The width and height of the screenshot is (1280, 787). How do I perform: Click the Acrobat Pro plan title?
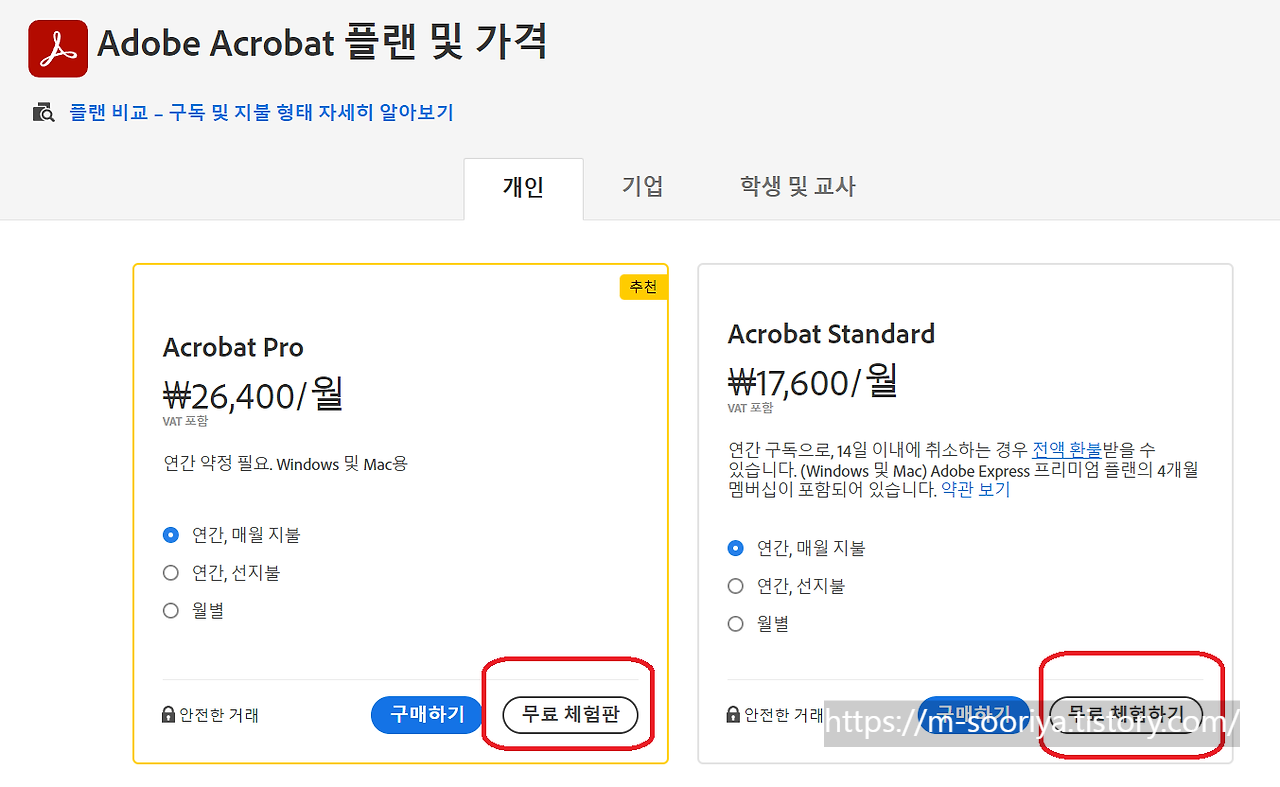[233, 348]
